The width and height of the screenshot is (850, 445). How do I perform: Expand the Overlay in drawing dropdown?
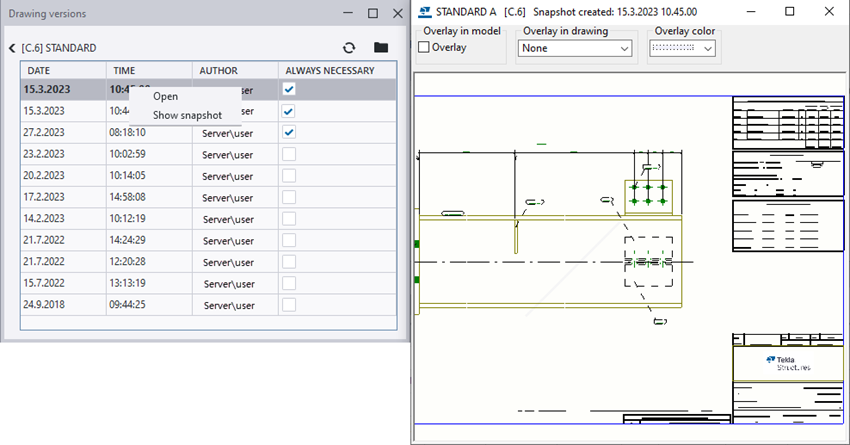[x=625, y=48]
